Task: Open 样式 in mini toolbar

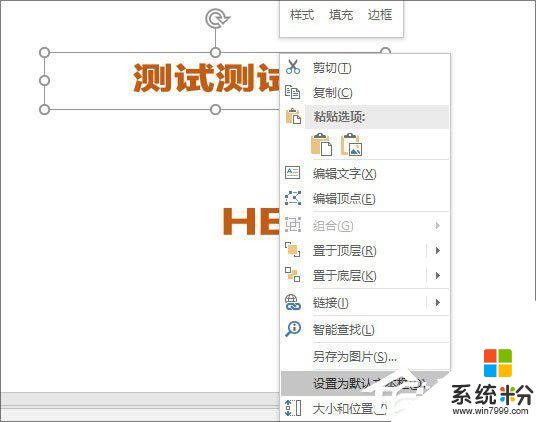Action: (302, 15)
